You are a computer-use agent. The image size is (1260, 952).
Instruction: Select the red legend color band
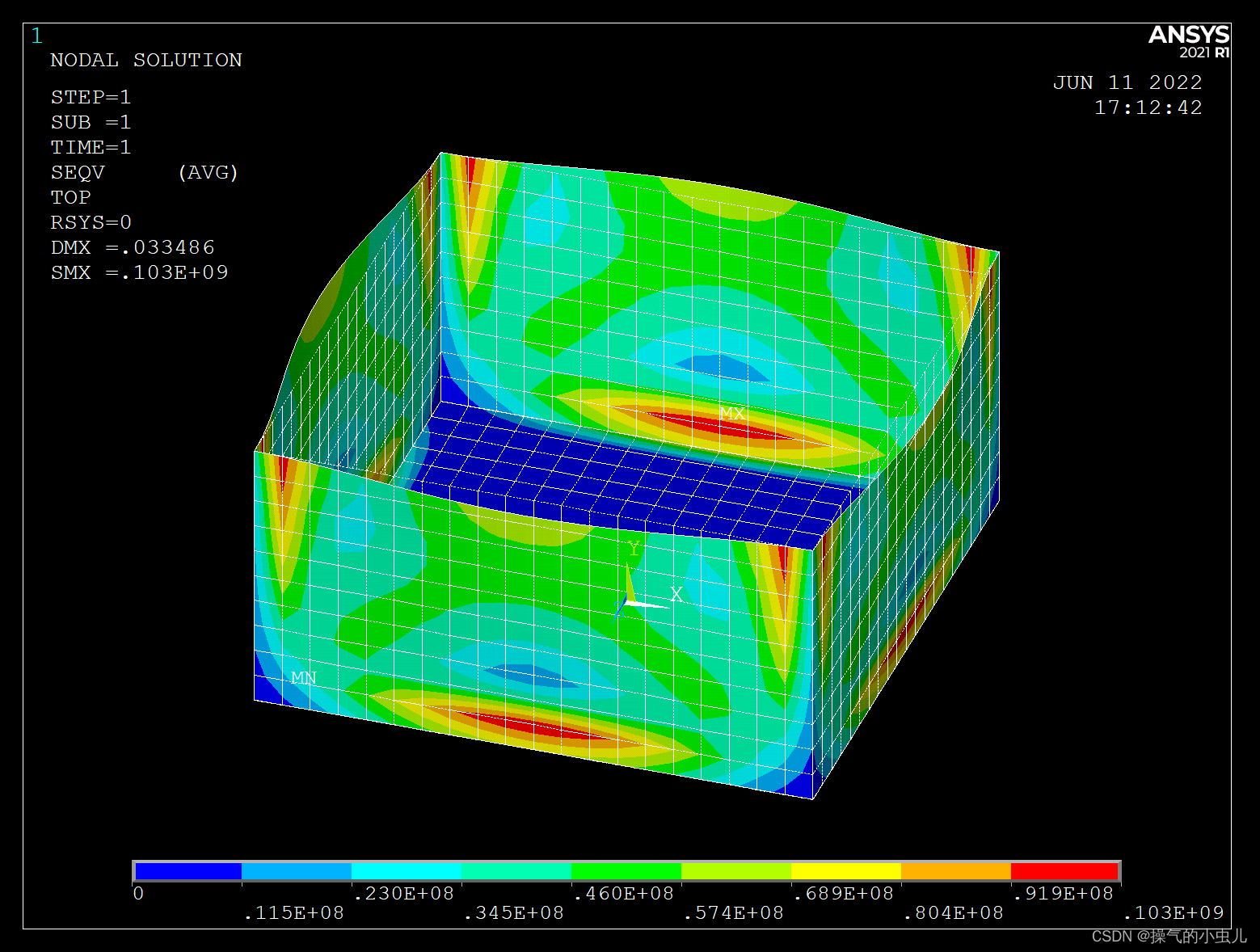click(1064, 871)
